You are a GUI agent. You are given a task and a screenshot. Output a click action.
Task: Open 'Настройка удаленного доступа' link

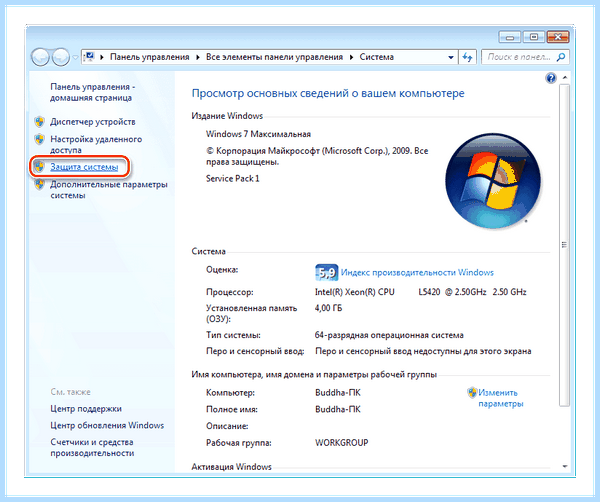(x=96, y=144)
